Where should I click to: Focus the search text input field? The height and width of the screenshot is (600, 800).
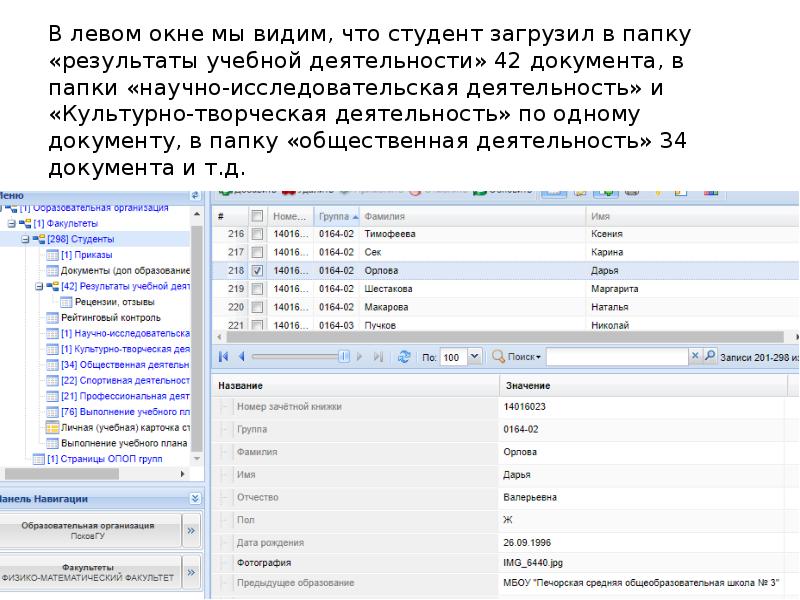pyautogui.click(x=617, y=356)
